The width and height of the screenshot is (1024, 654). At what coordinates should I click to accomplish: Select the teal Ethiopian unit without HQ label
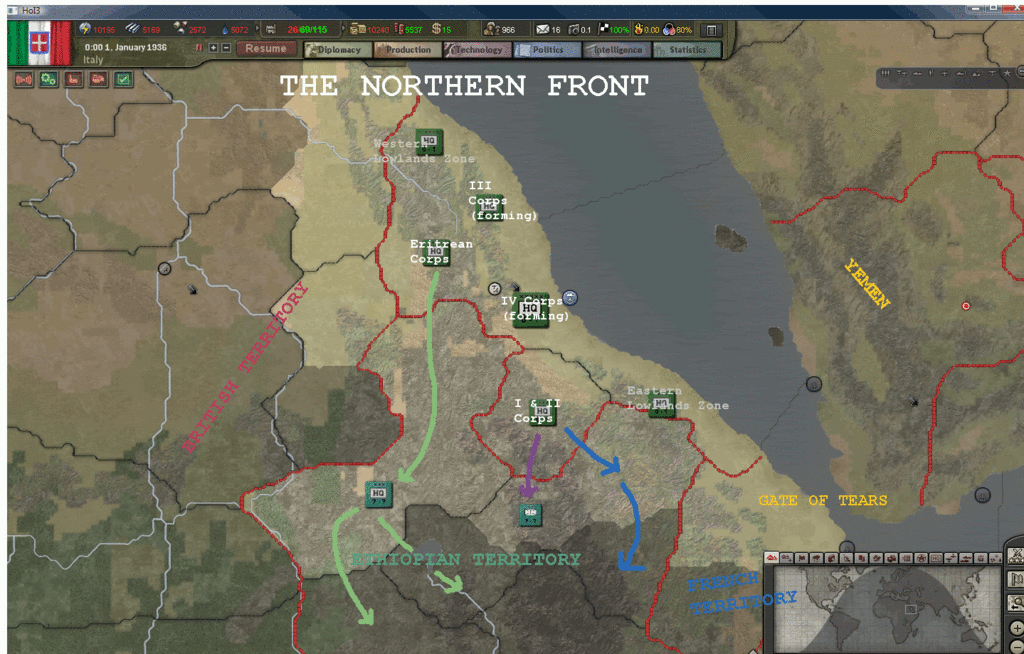coord(530,515)
